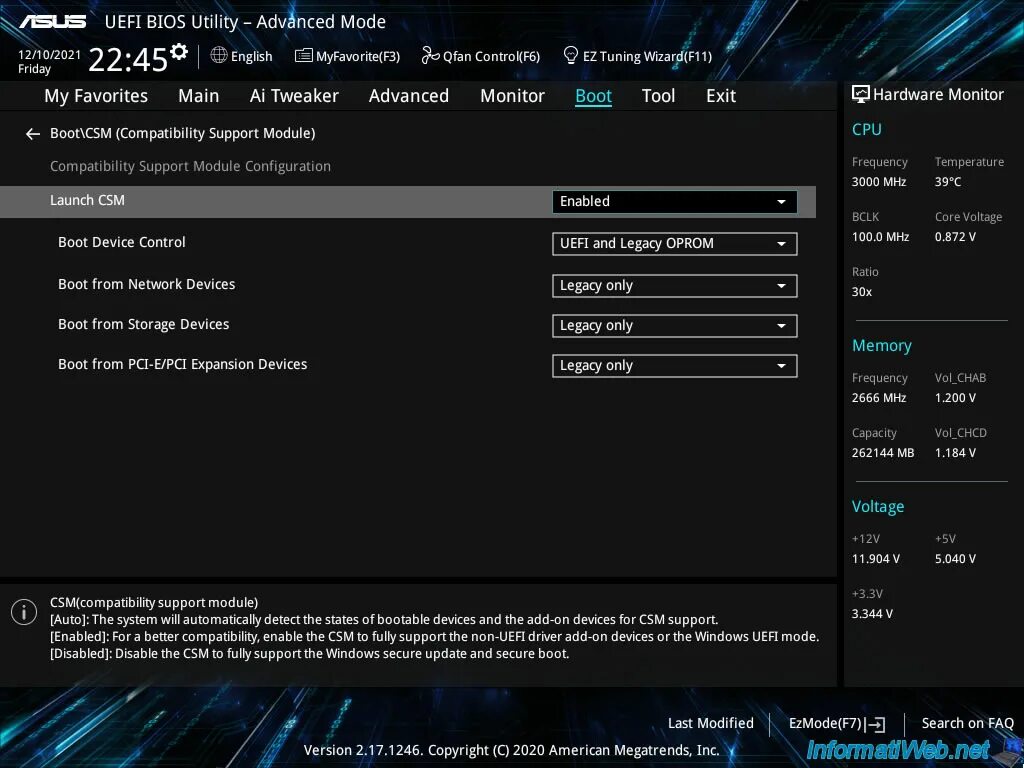Click memory capacity value 262144 MB

coord(883,453)
